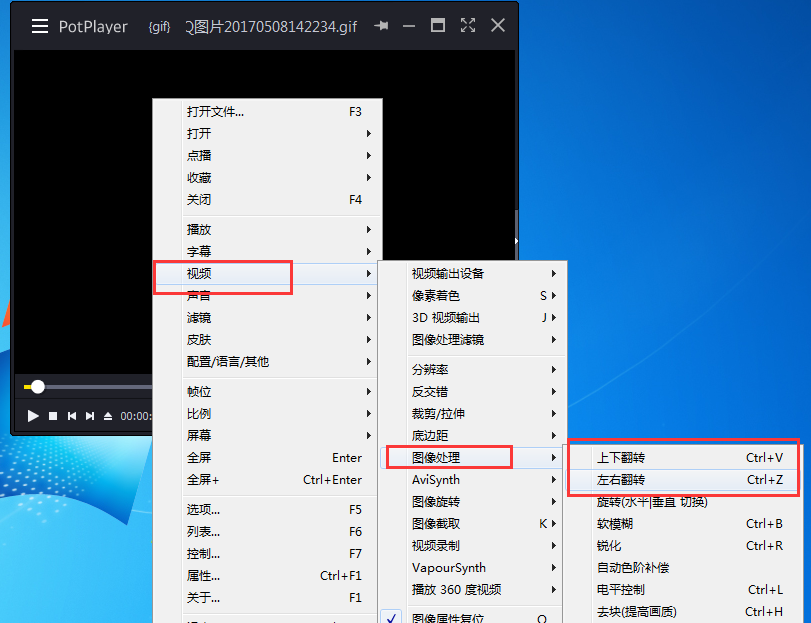
Task: Toggle the always-on-top pin icon
Action: (381, 26)
